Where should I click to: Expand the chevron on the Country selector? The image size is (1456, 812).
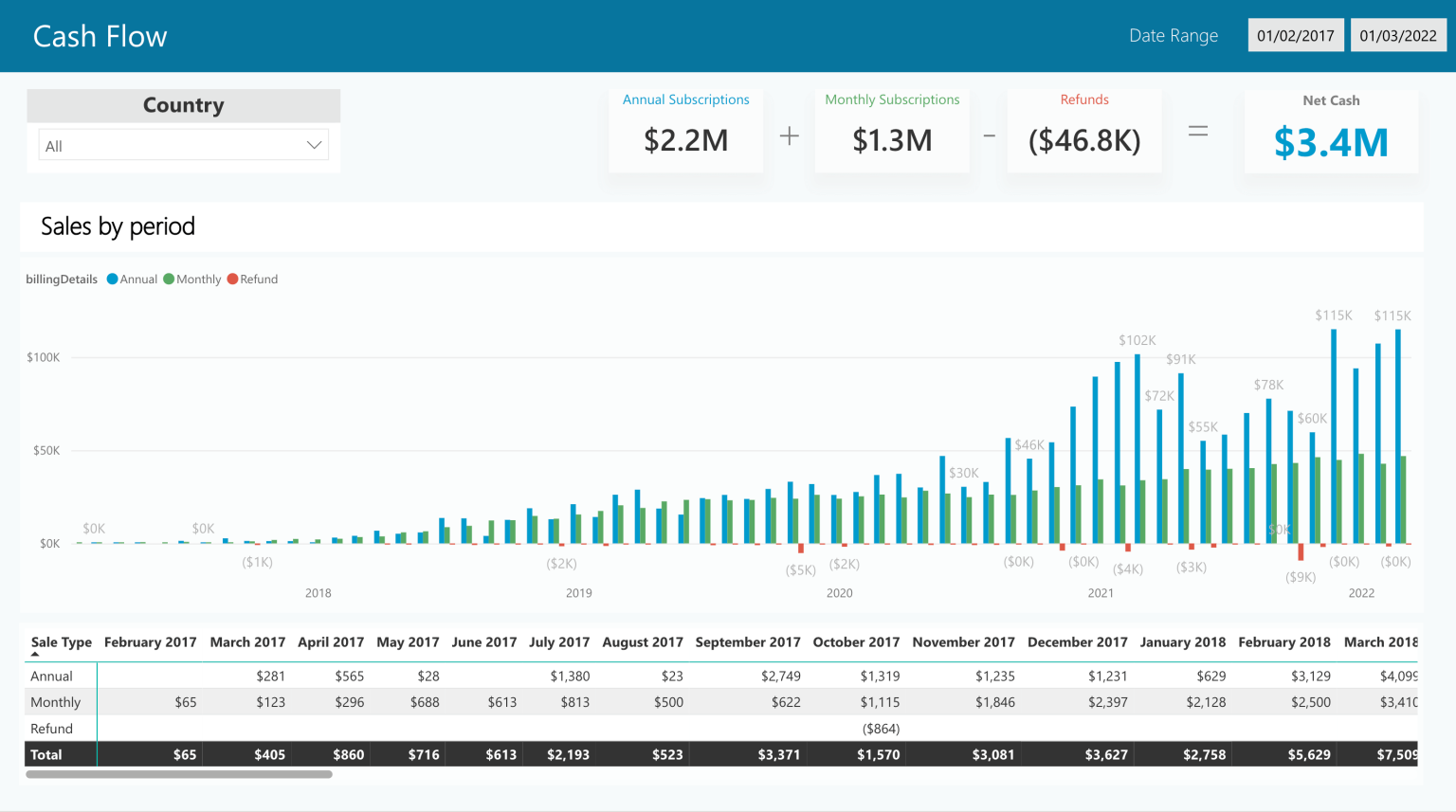(x=313, y=144)
